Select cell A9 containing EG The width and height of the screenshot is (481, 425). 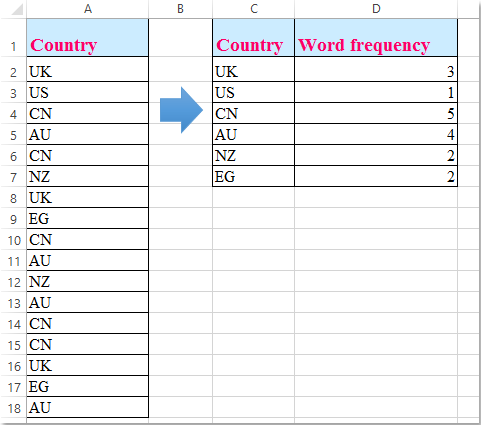[x=88, y=218]
